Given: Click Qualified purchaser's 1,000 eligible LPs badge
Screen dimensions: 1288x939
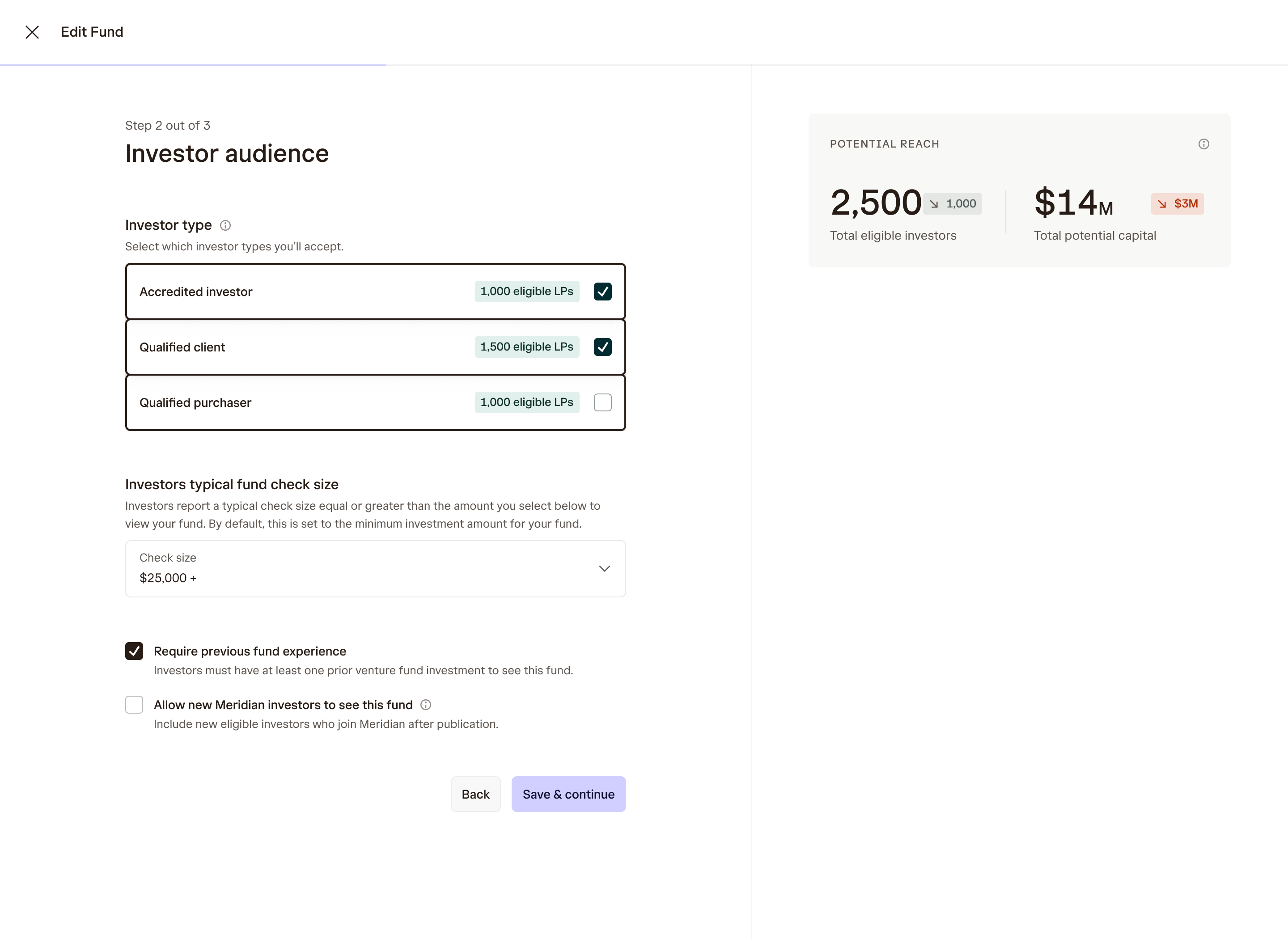Looking at the screenshot, I should [x=526, y=402].
